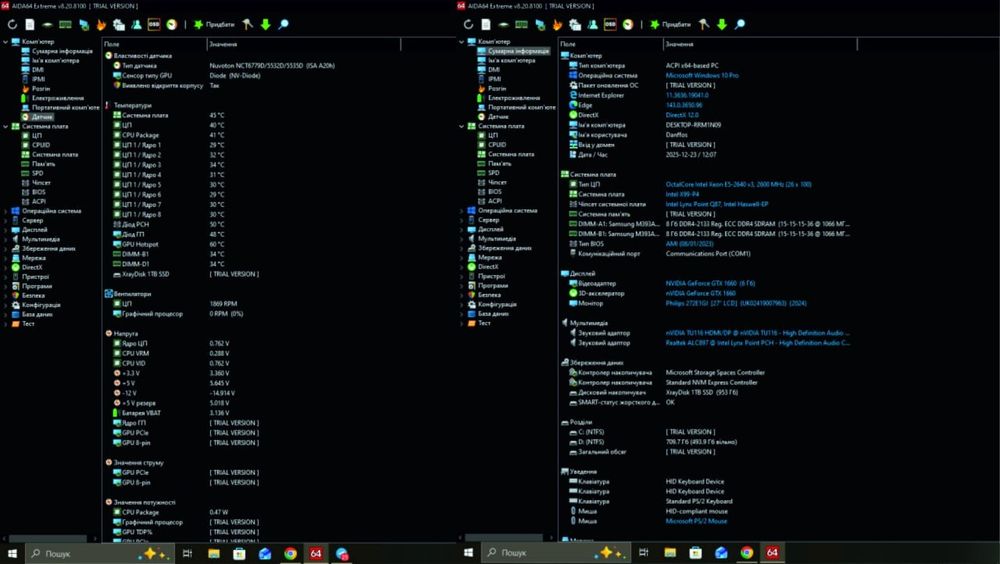Viewport: 1000px width, 564px height.
Task: Open OSD panel icon in right window toolbar
Action: 610,24
